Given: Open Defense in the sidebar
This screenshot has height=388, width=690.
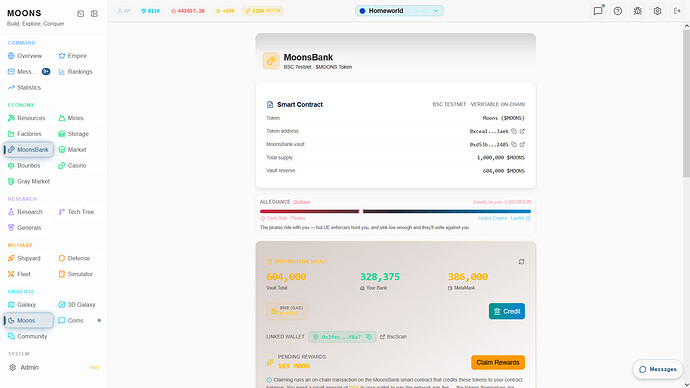Looking at the screenshot, I should [x=74, y=258].
